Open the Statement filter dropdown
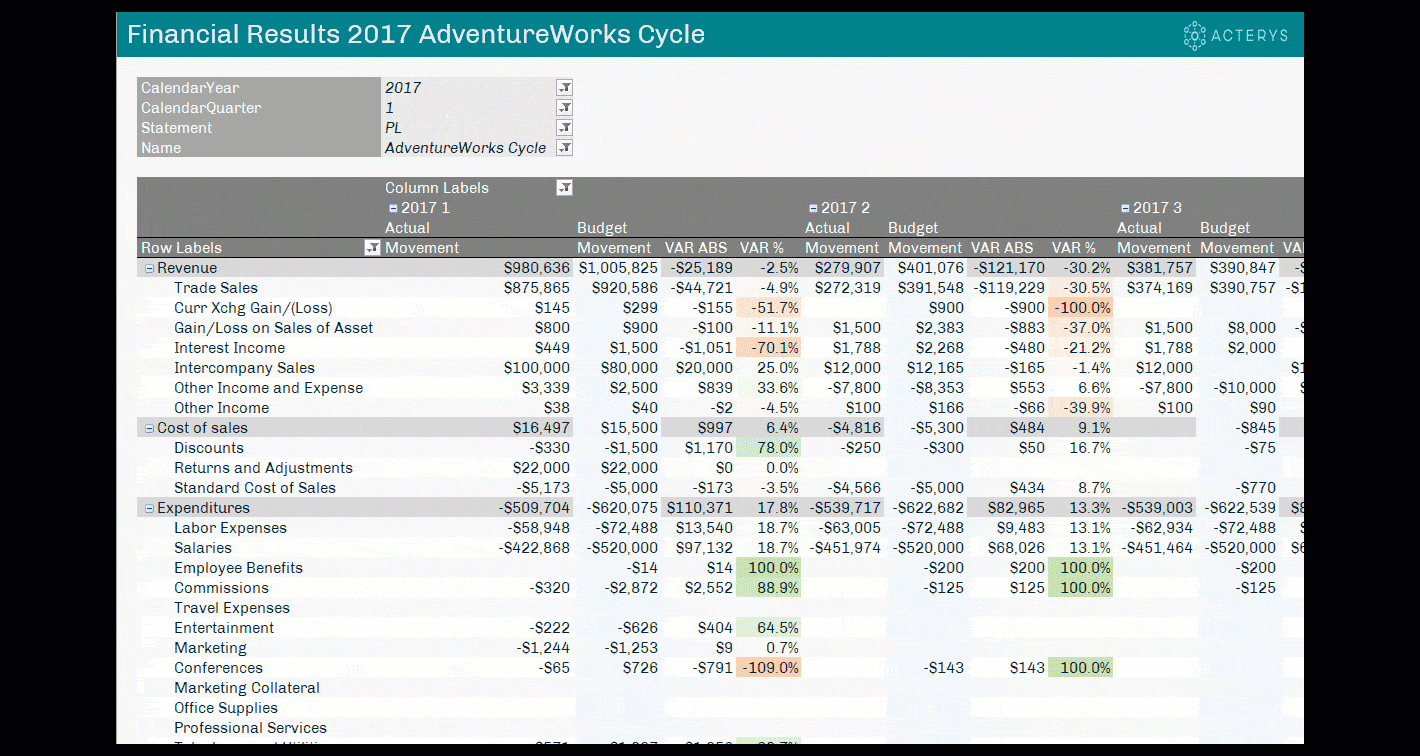The width and height of the screenshot is (1420, 756). pyautogui.click(x=564, y=128)
